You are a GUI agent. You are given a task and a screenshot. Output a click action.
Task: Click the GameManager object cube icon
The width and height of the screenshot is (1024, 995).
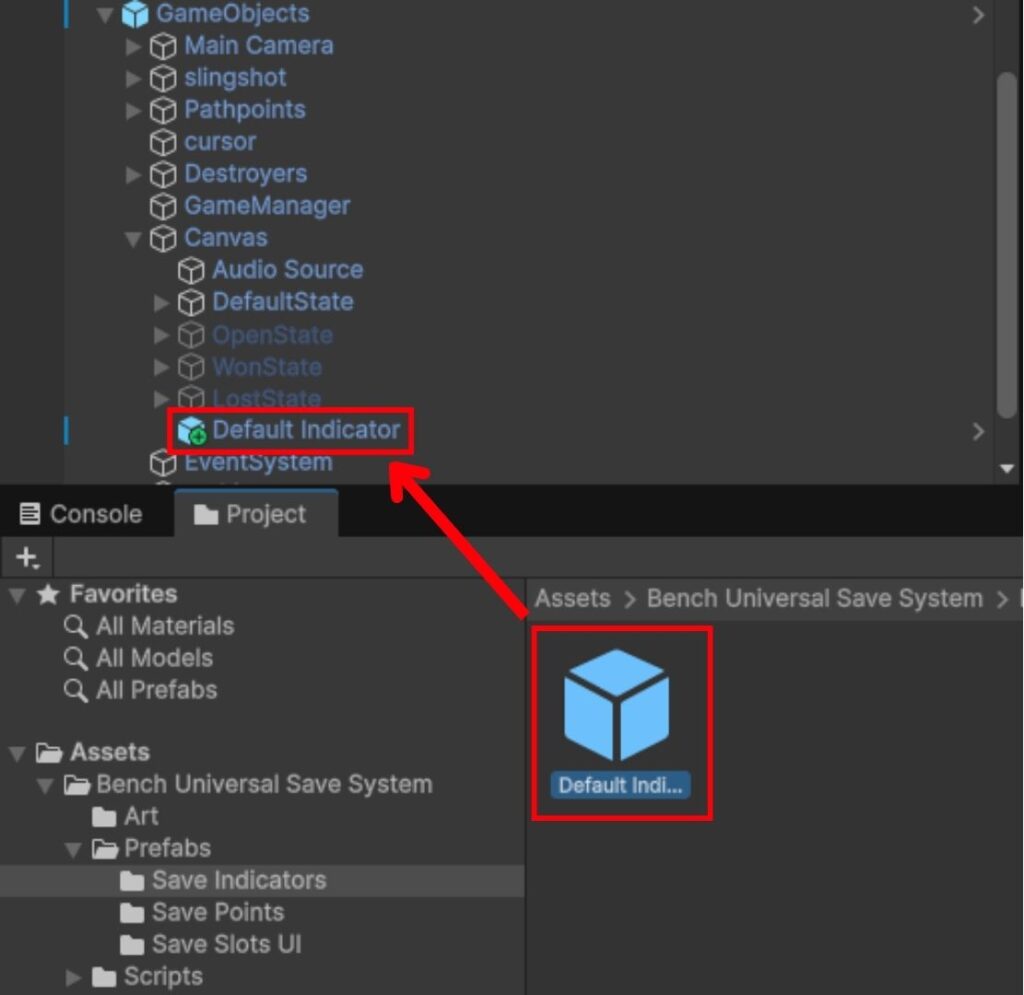(x=163, y=206)
